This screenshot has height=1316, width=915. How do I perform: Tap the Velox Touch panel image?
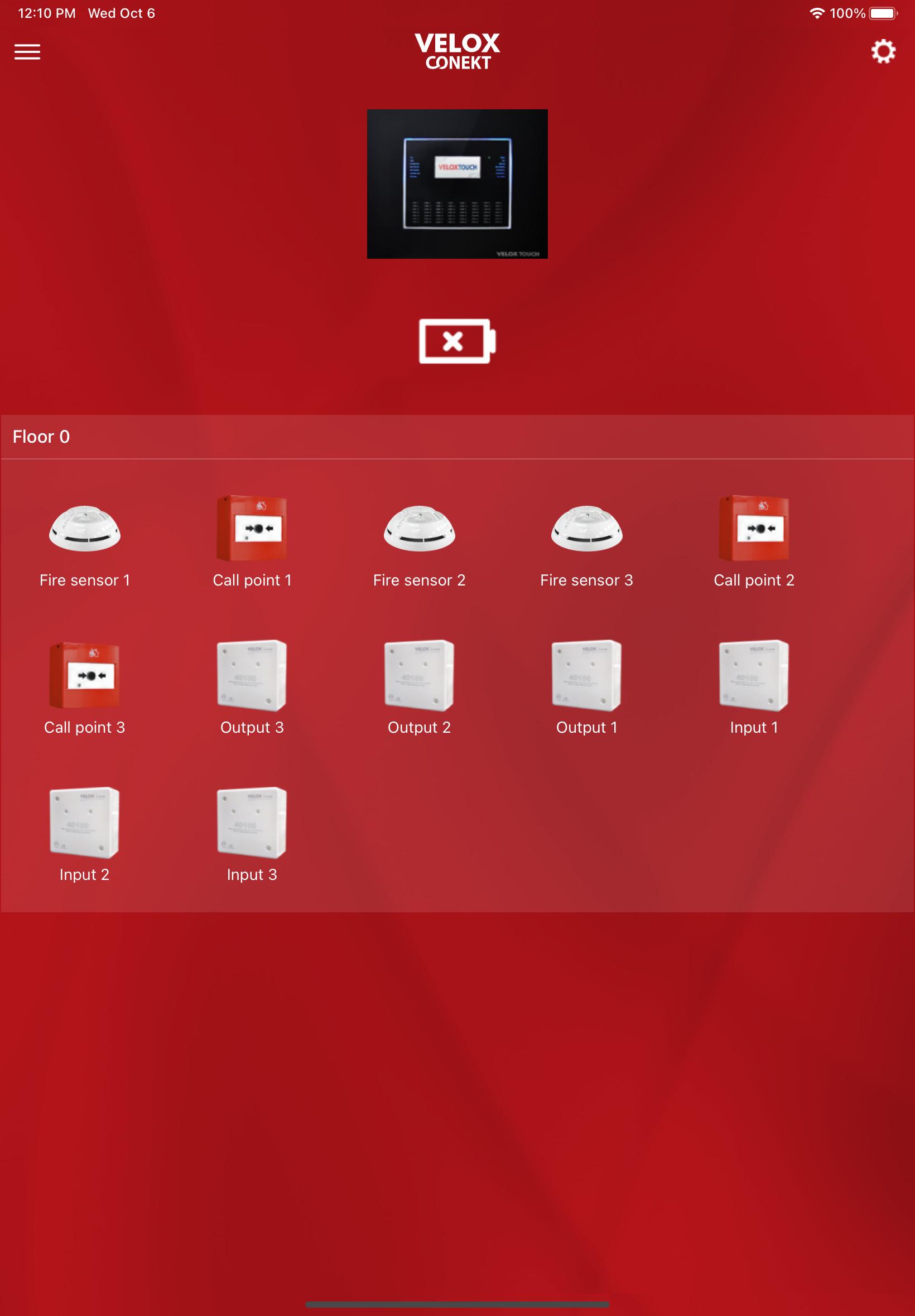457,184
